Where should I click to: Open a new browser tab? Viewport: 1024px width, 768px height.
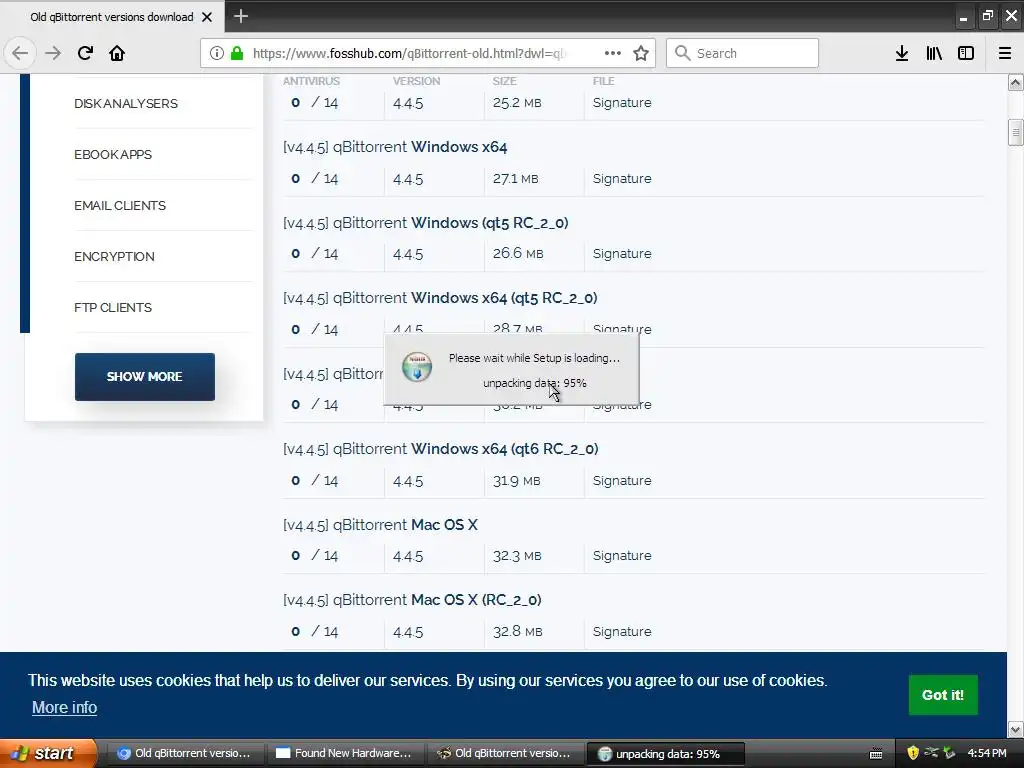click(240, 16)
